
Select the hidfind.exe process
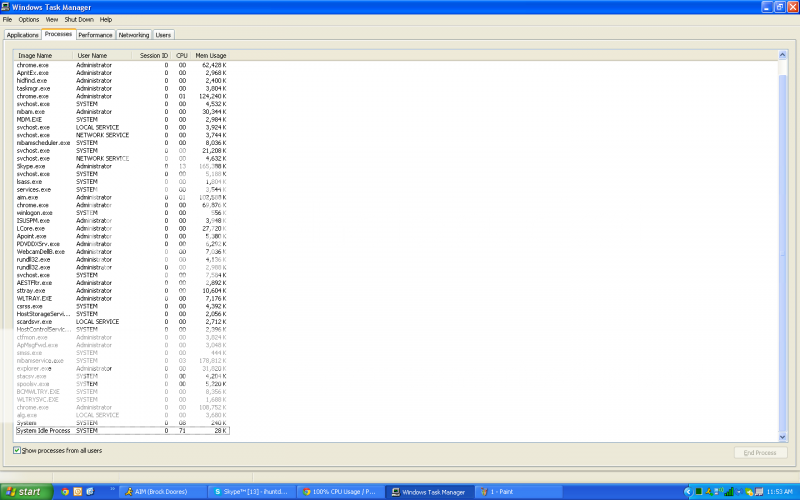[122, 81]
